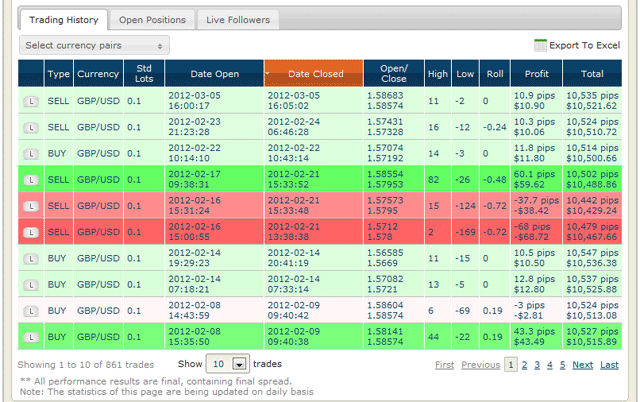
Task: Switch to the Live Followers tab
Action: click(x=238, y=20)
